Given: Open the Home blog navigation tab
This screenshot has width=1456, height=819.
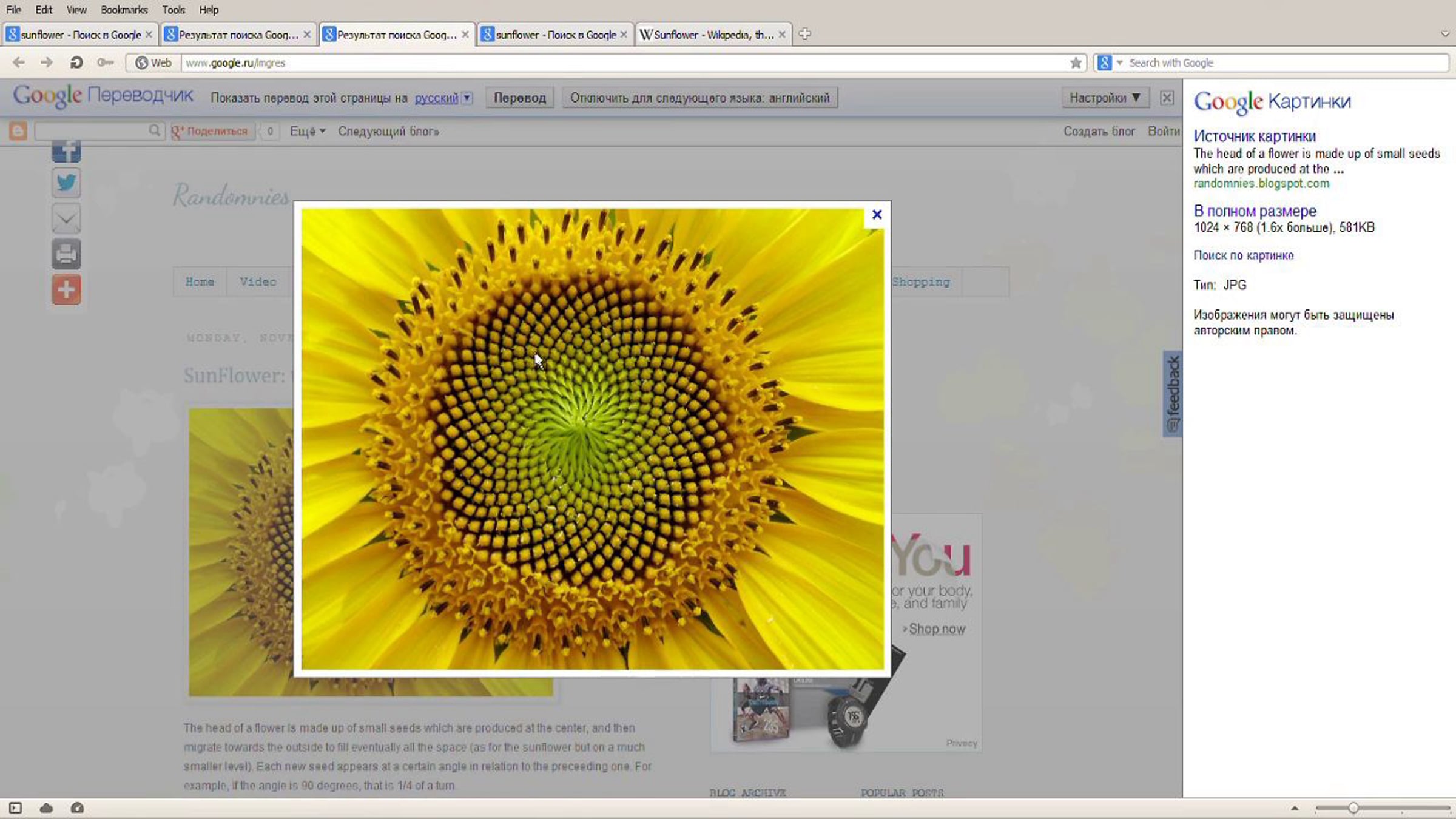Looking at the screenshot, I should point(200,281).
